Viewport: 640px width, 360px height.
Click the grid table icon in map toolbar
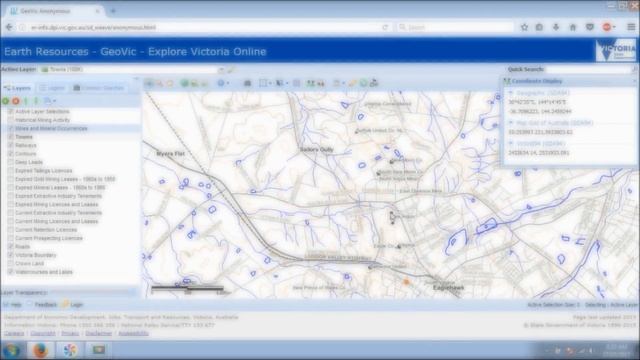[297, 83]
